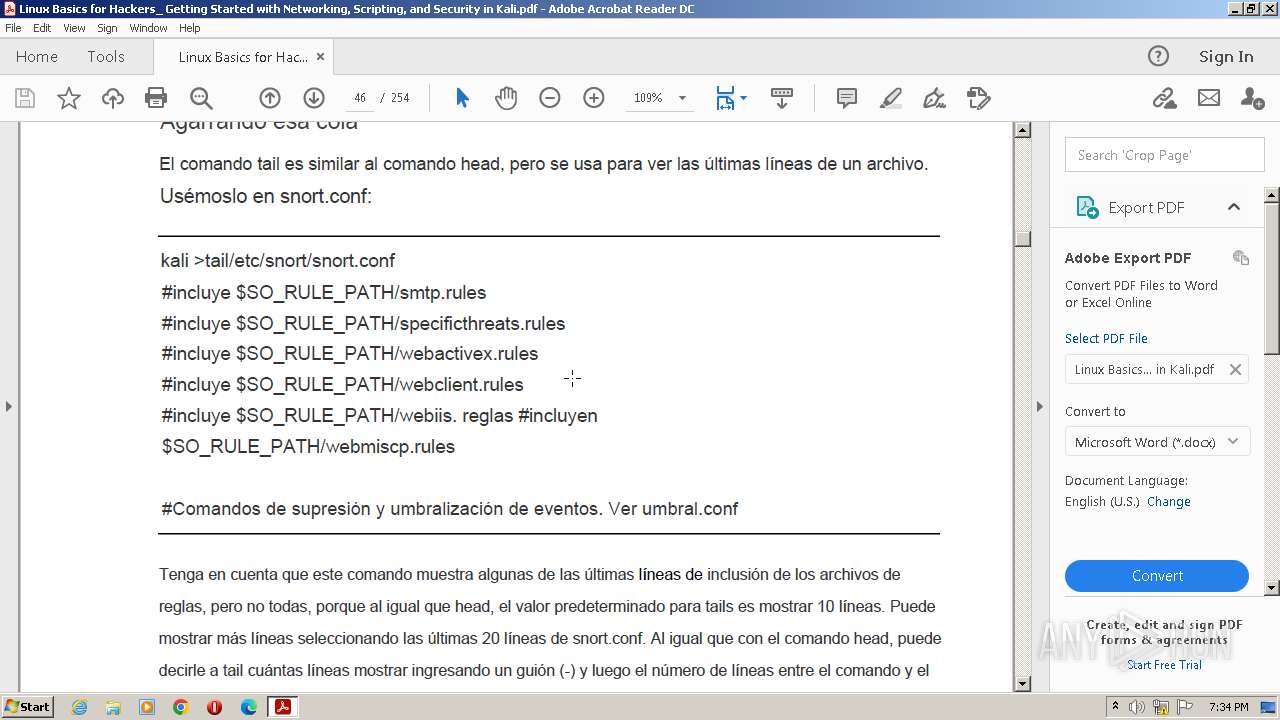Click the Export PDF tool icon
The height and width of the screenshot is (720, 1280).
1087,207
